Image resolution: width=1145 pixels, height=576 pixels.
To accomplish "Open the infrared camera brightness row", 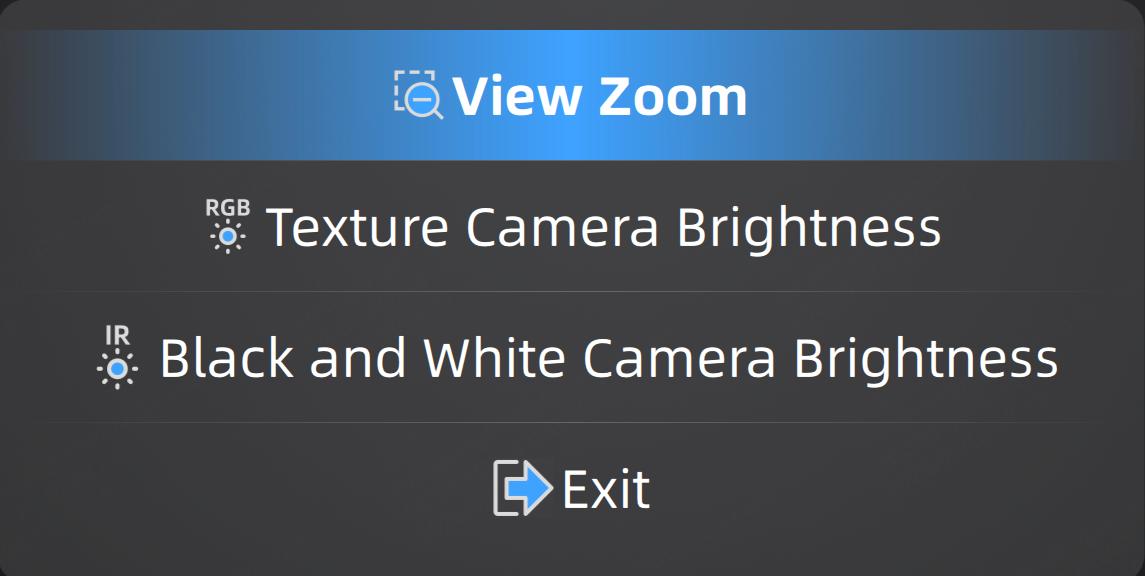I will click(x=572, y=358).
